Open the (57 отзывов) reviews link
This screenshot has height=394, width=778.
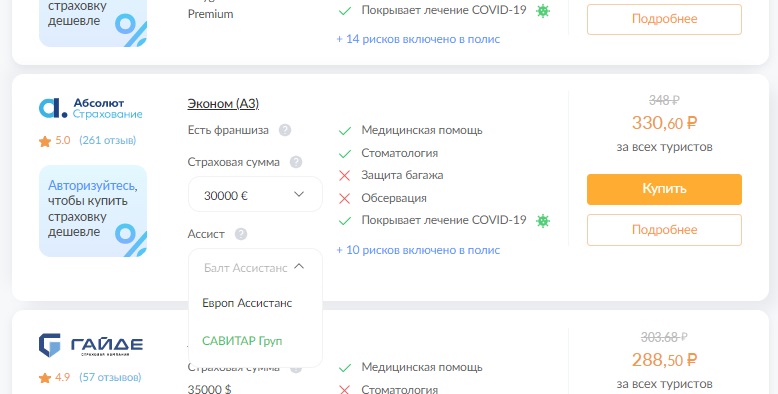click(x=110, y=377)
